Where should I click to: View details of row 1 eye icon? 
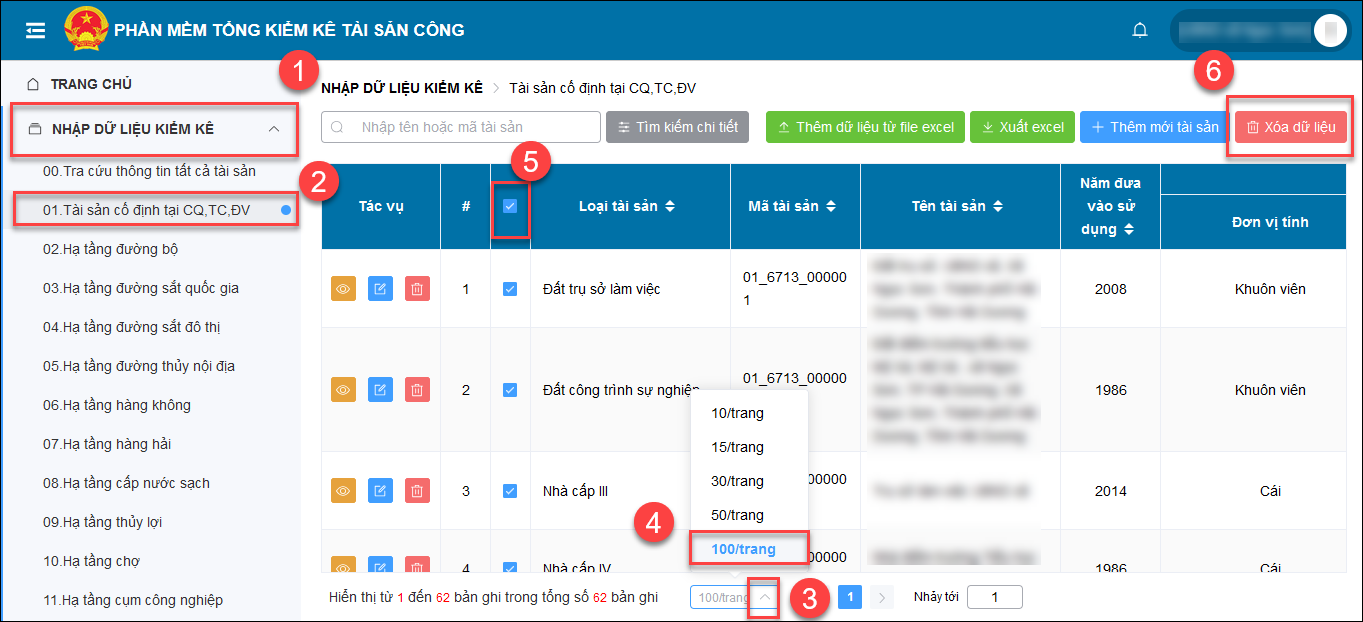(x=343, y=289)
